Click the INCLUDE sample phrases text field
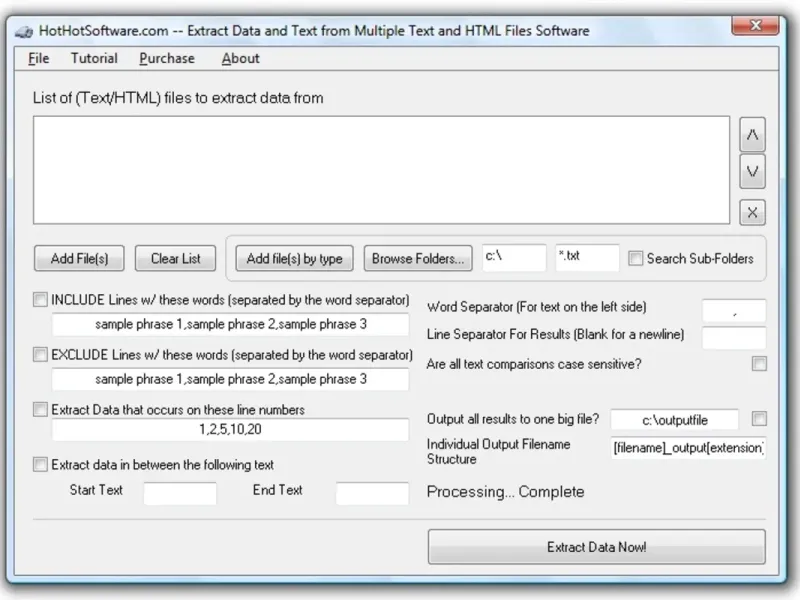 click(231, 324)
